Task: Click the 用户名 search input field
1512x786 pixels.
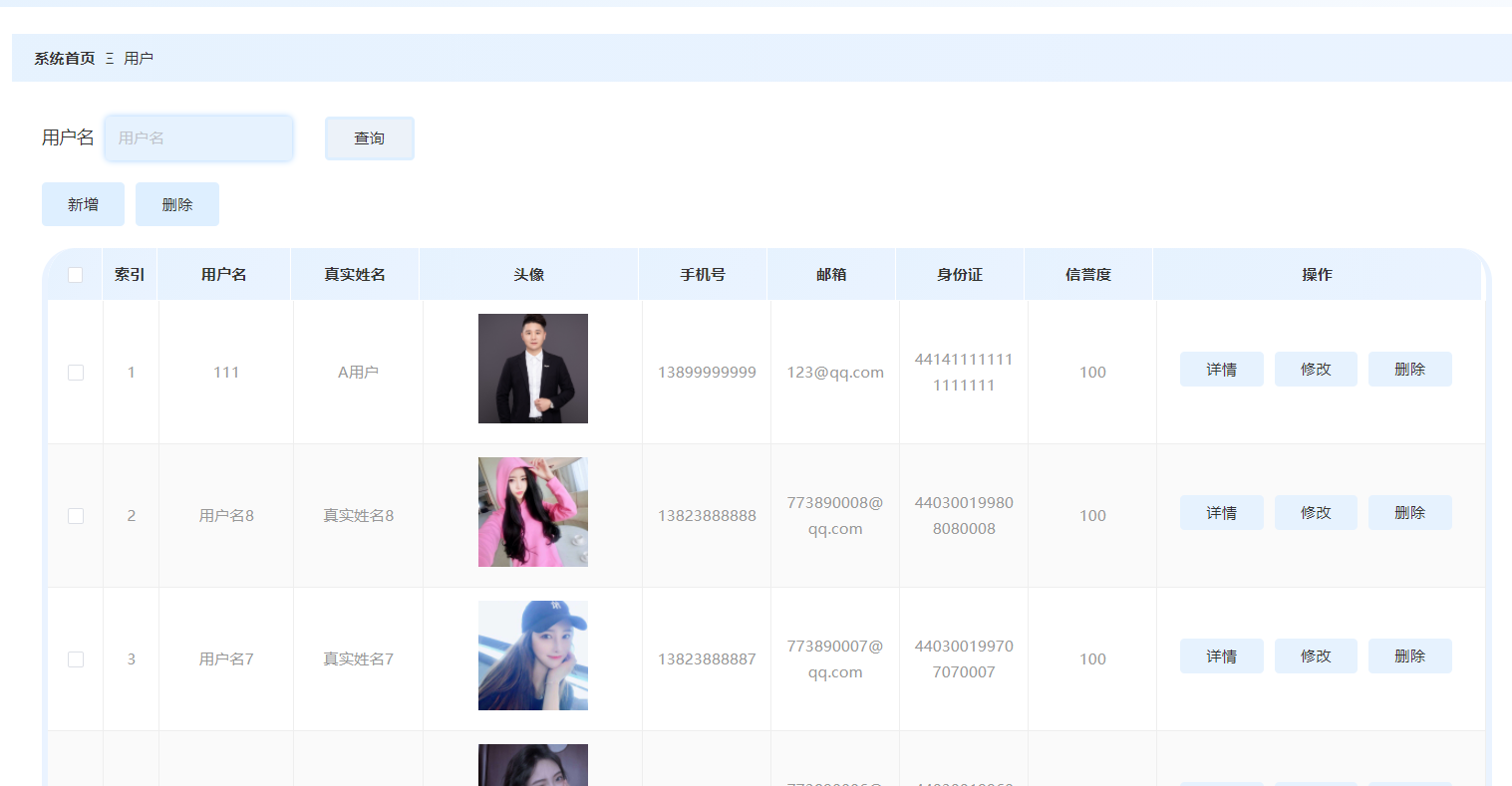Action: [x=198, y=138]
